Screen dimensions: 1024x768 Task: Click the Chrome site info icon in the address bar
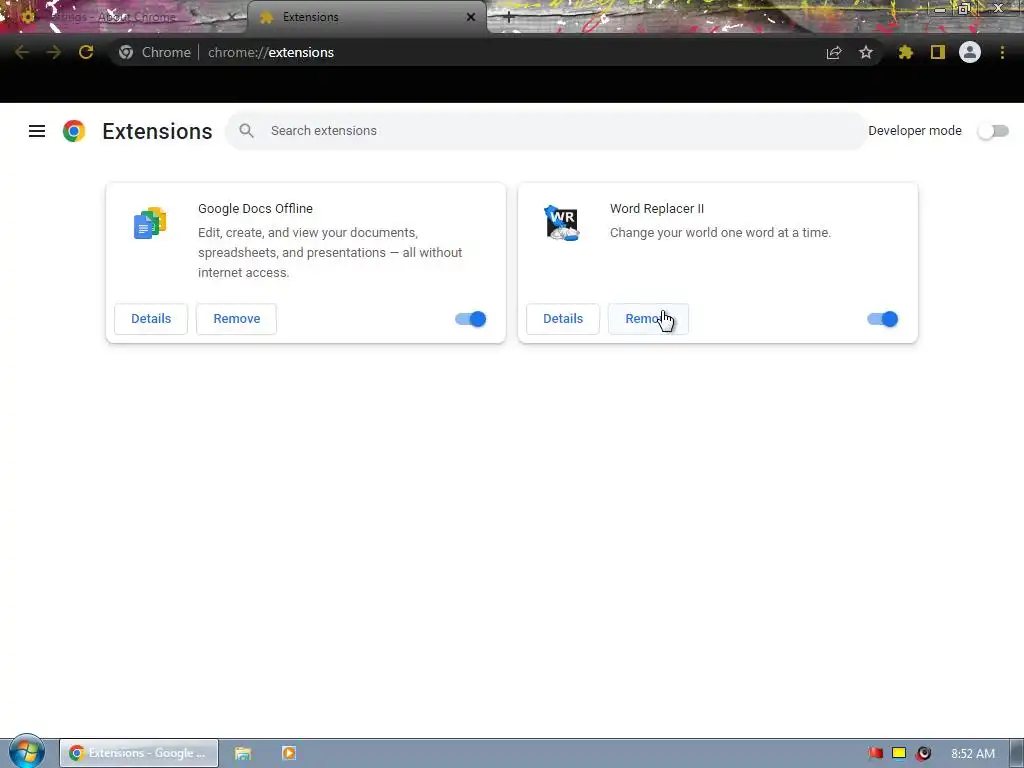[x=126, y=52]
